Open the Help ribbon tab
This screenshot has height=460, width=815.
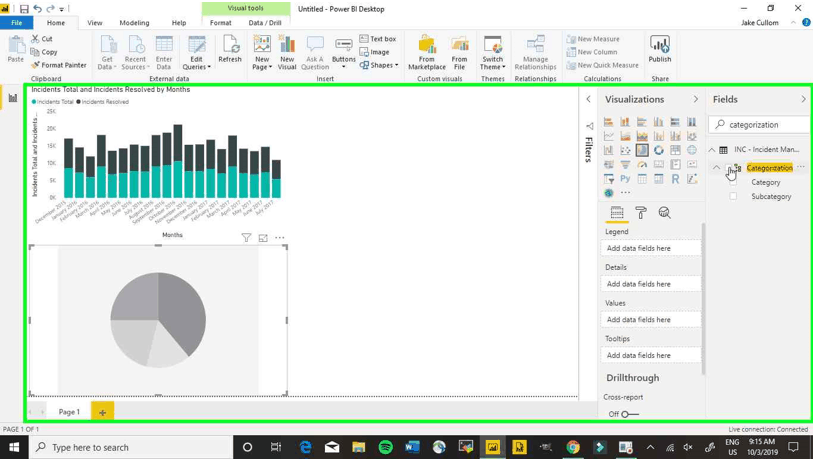point(179,23)
